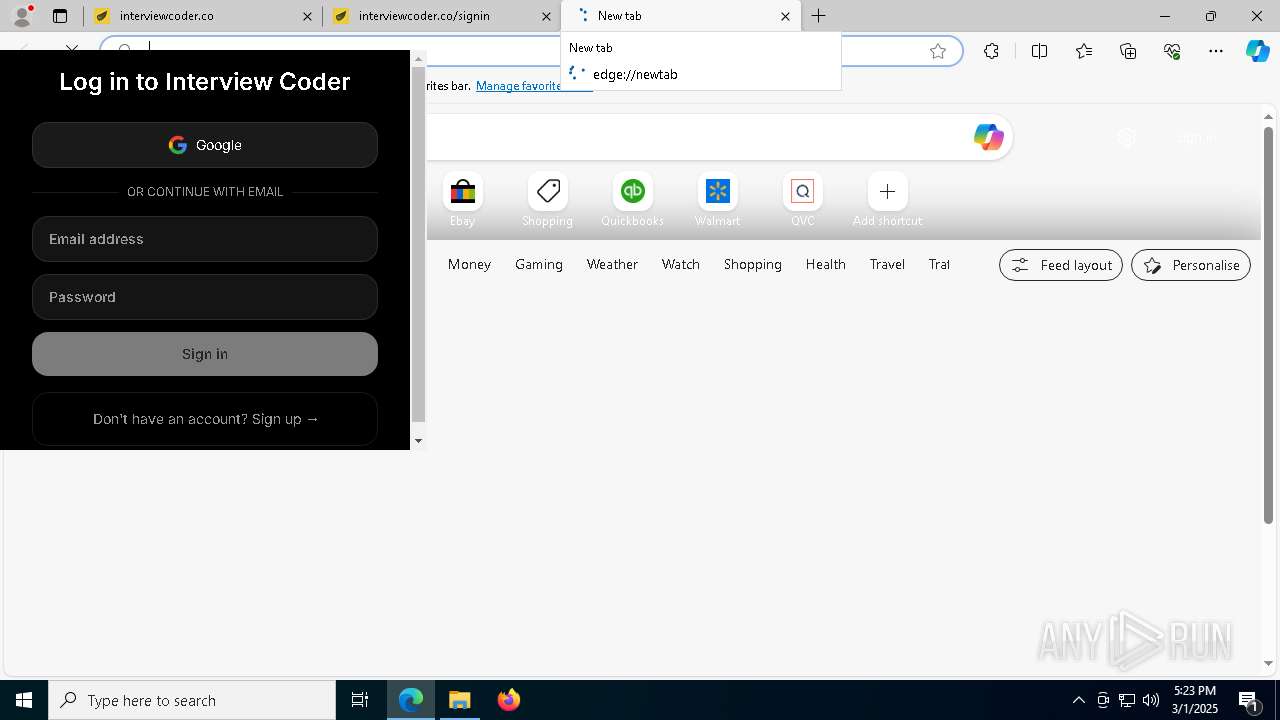Select the Health feed category
The height and width of the screenshot is (720, 1280).
click(826, 264)
